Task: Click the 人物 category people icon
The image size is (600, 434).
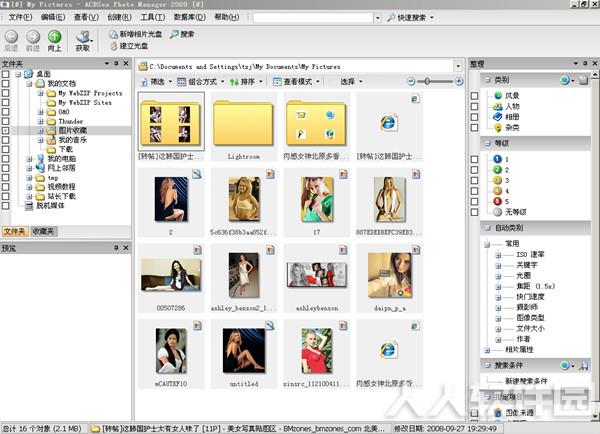Action: (x=498, y=106)
